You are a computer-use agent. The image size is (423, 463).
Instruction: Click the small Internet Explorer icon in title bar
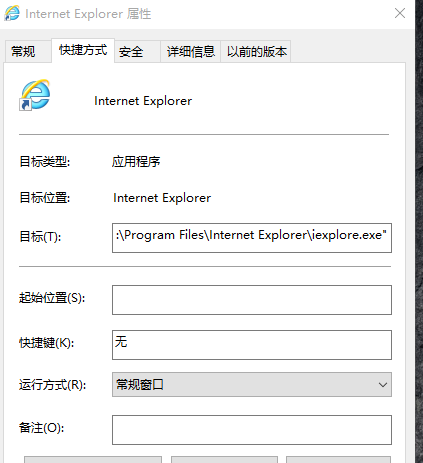tap(12, 14)
